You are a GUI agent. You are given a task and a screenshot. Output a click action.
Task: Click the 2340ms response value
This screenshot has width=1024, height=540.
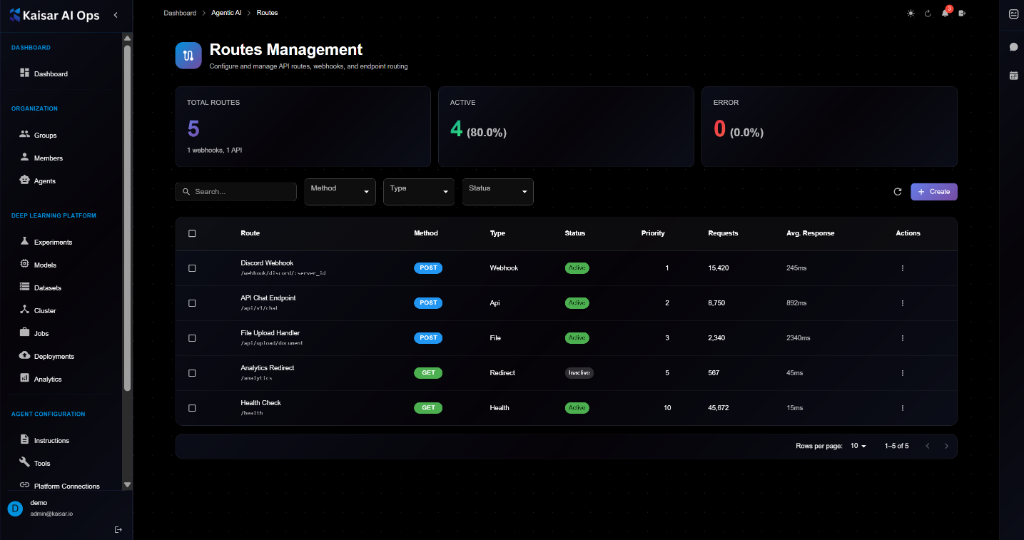[x=798, y=338]
